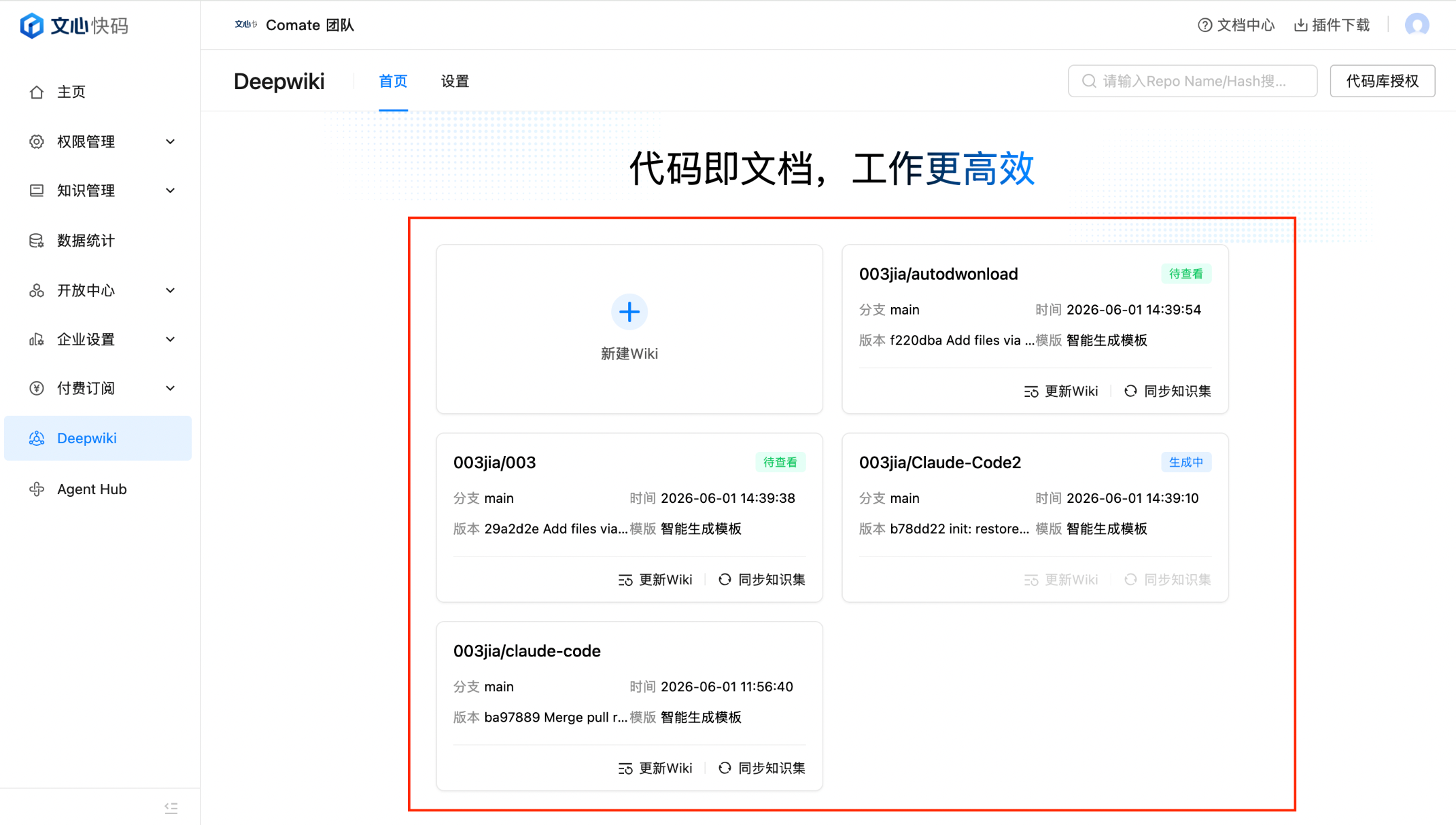Click the 文档中心 help icon
1456x825 pixels.
[1204, 25]
